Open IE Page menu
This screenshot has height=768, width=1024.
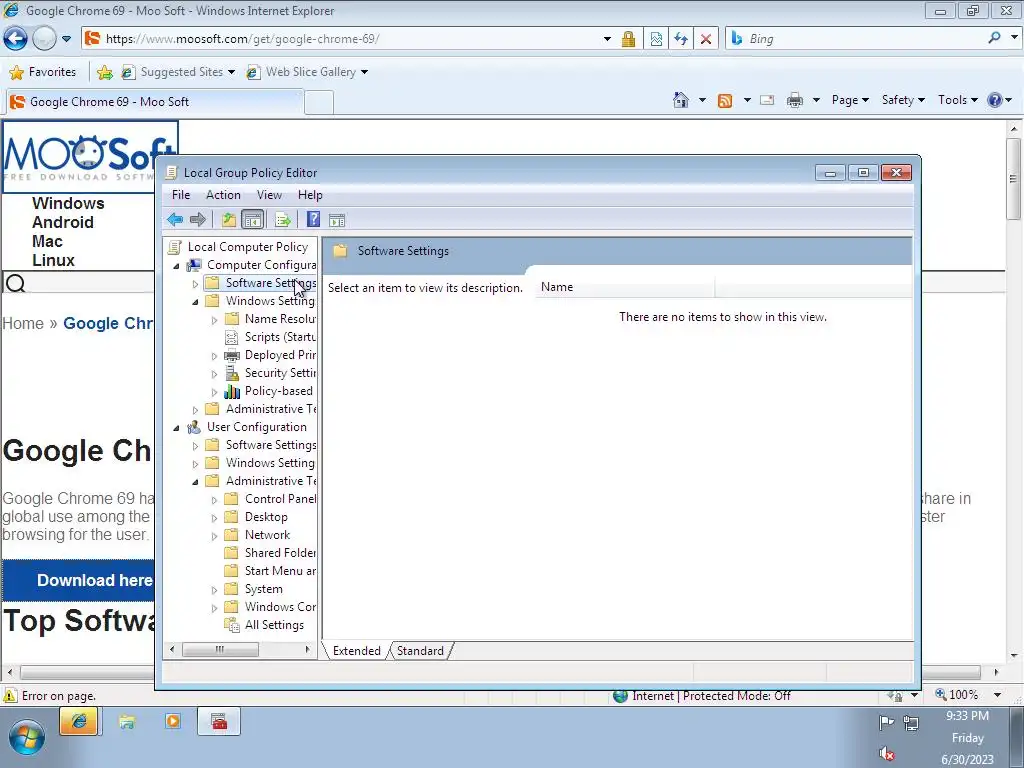[x=850, y=100]
